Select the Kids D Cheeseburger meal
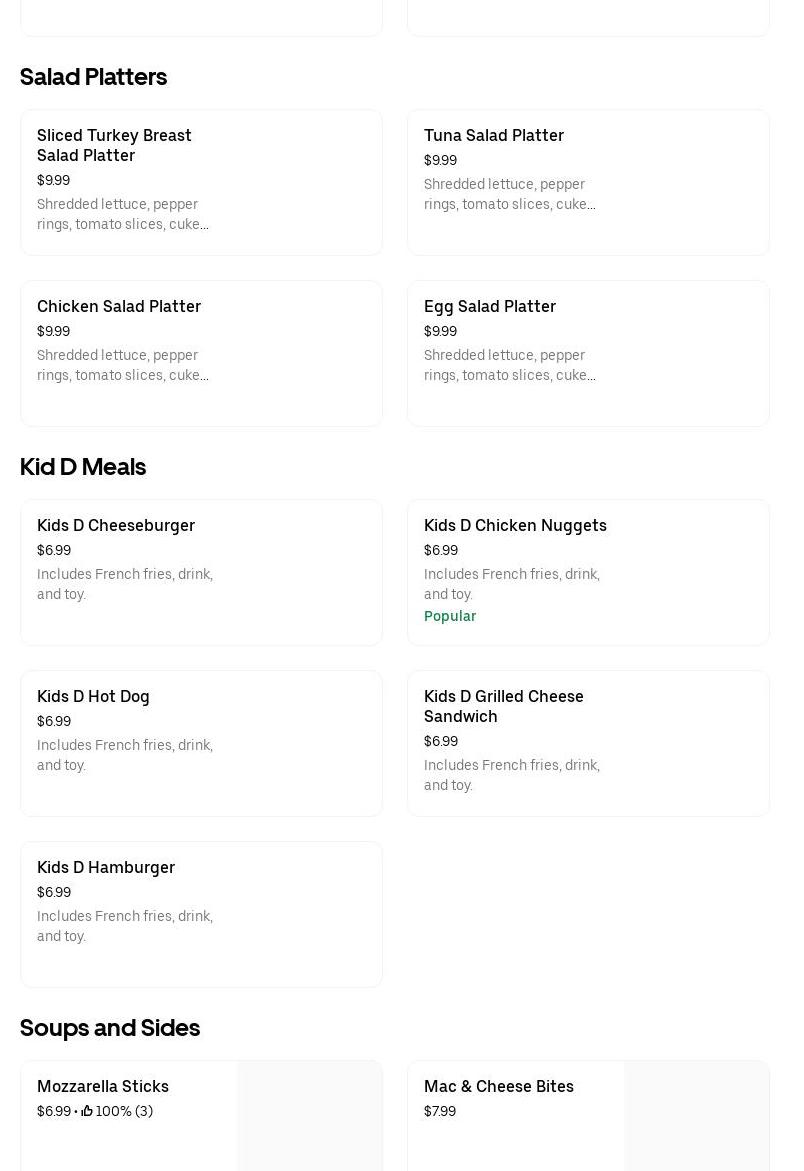The height and width of the screenshot is (1171, 804). click(x=201, y=572)
